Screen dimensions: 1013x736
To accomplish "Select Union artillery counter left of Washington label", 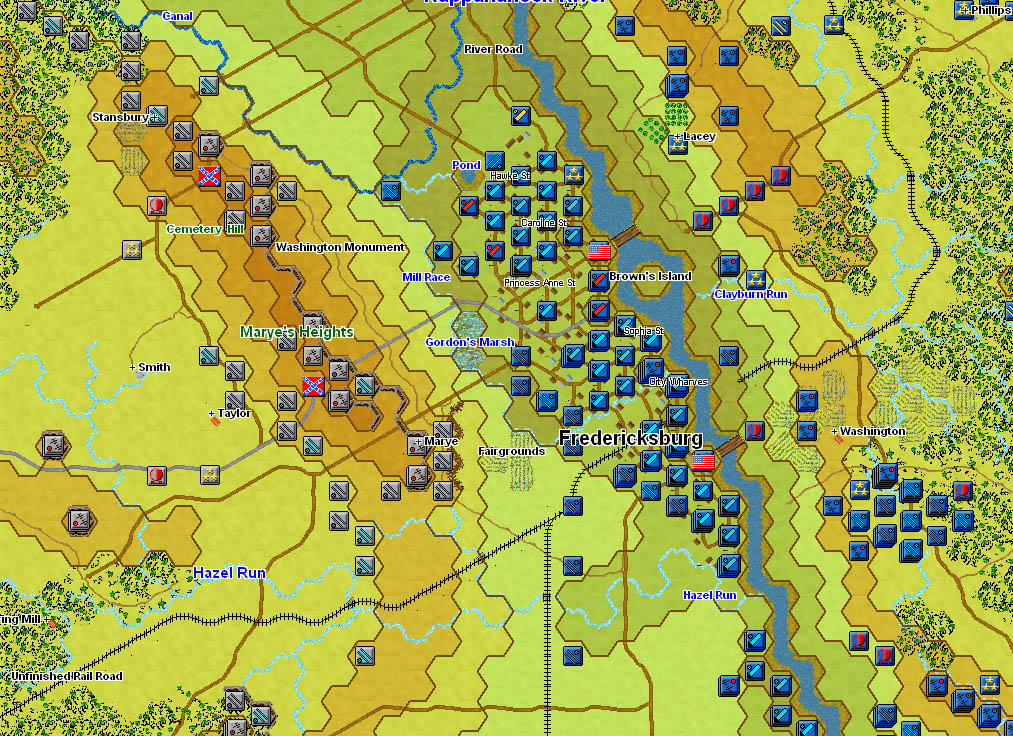I will pyautogui.click(x=807, y=430).
